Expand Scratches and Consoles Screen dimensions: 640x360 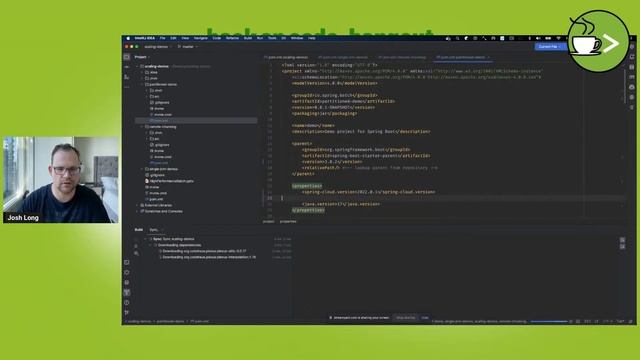(x=138, y=211)
